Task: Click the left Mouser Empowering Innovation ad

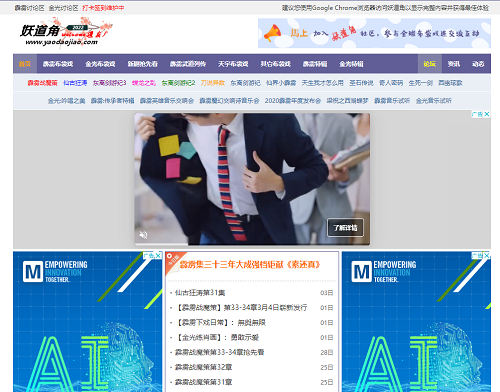Action: pyautogui.click(x=88, y=322)
